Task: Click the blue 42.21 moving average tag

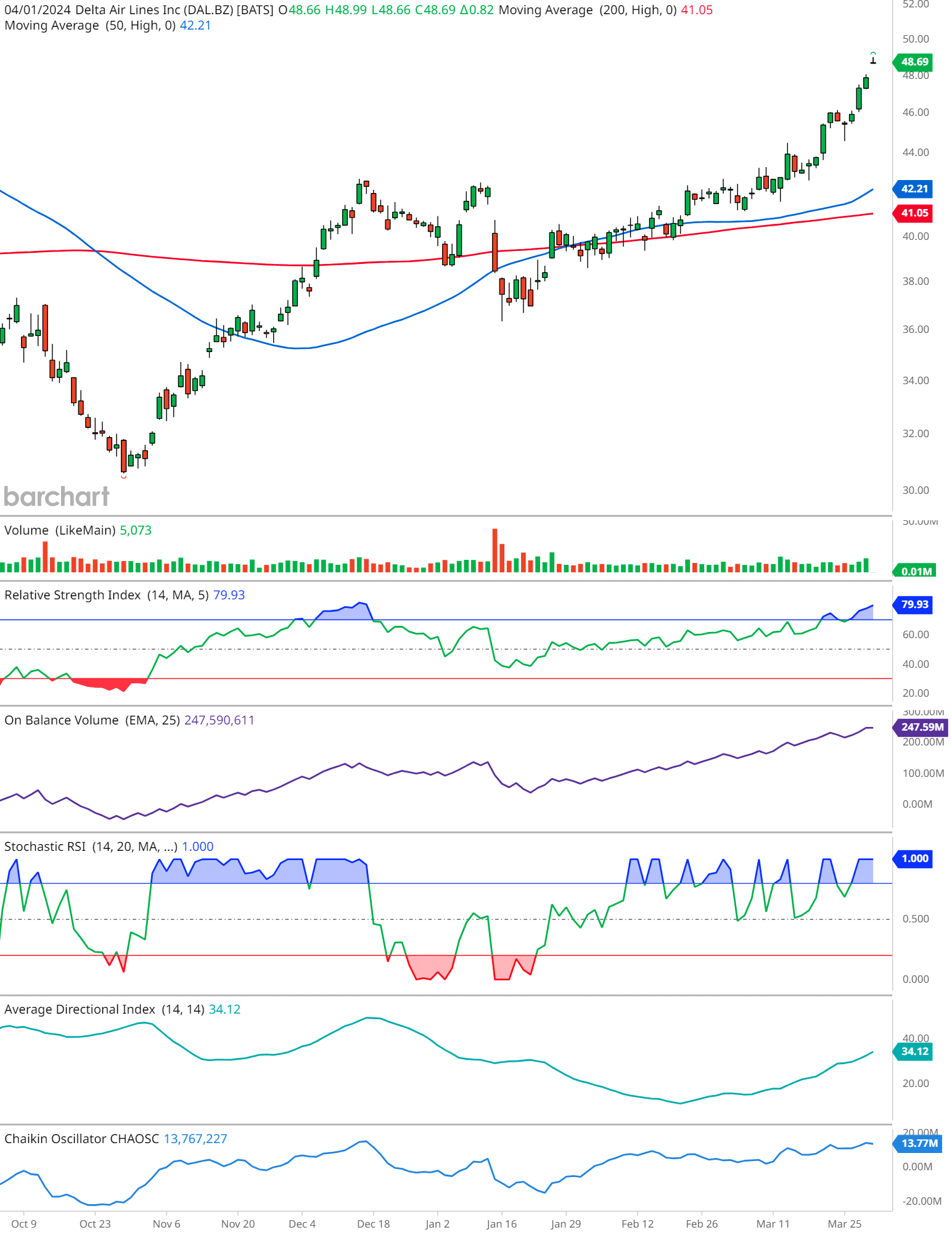Action: pyautogui.click(x=914, y=189)
